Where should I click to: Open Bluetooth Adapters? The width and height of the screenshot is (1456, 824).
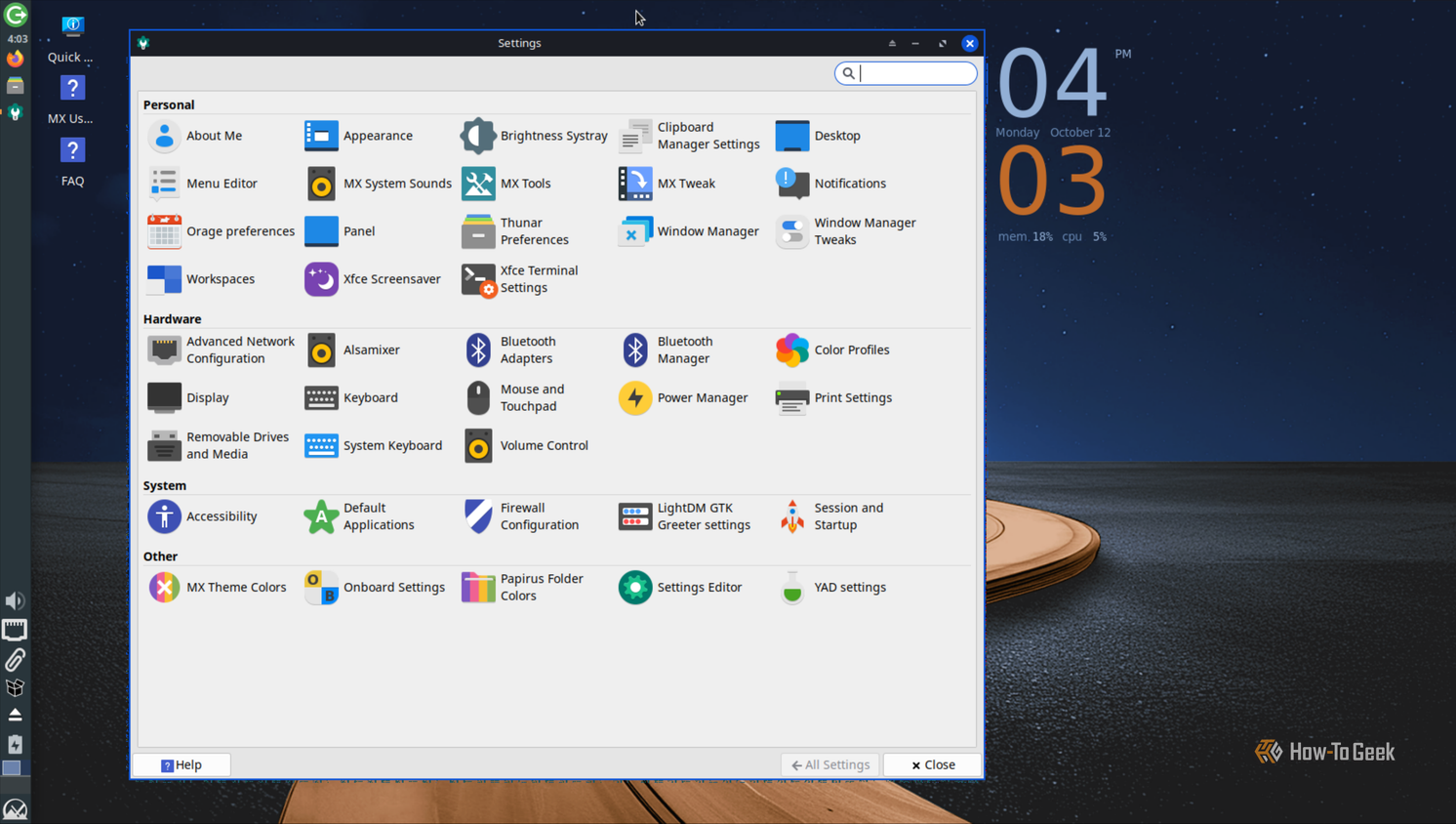pos(509,350)
